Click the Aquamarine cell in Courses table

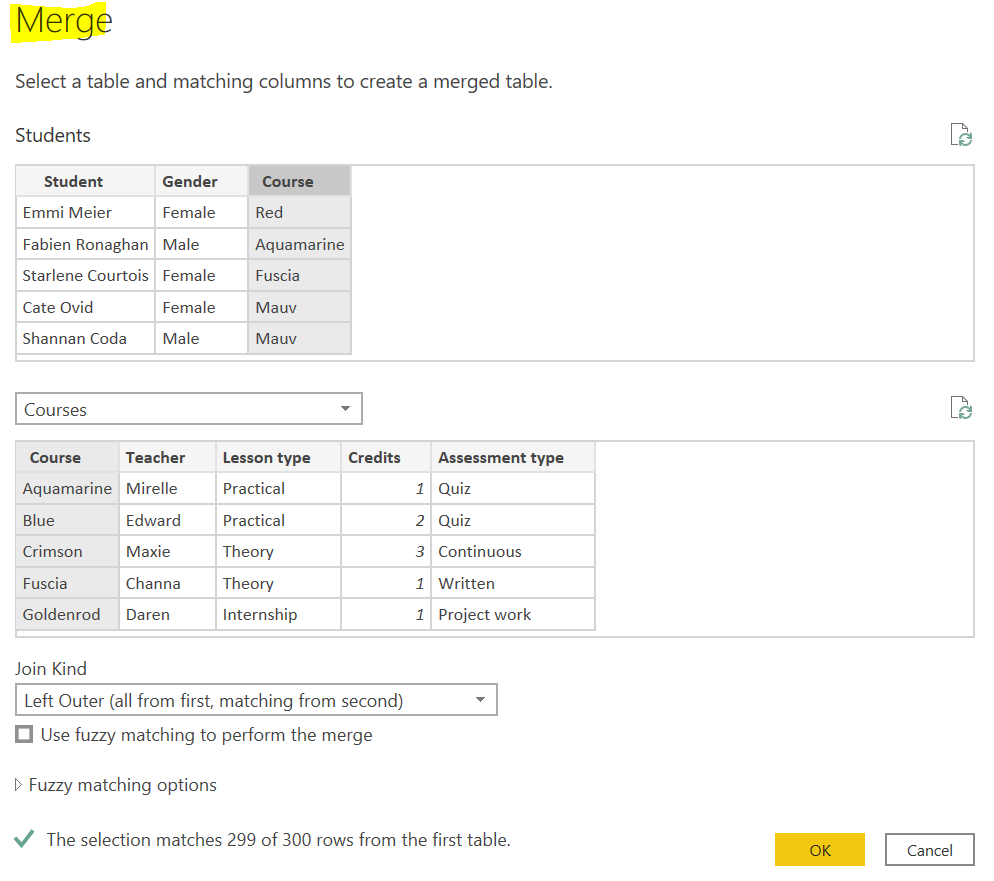(67, 488)
